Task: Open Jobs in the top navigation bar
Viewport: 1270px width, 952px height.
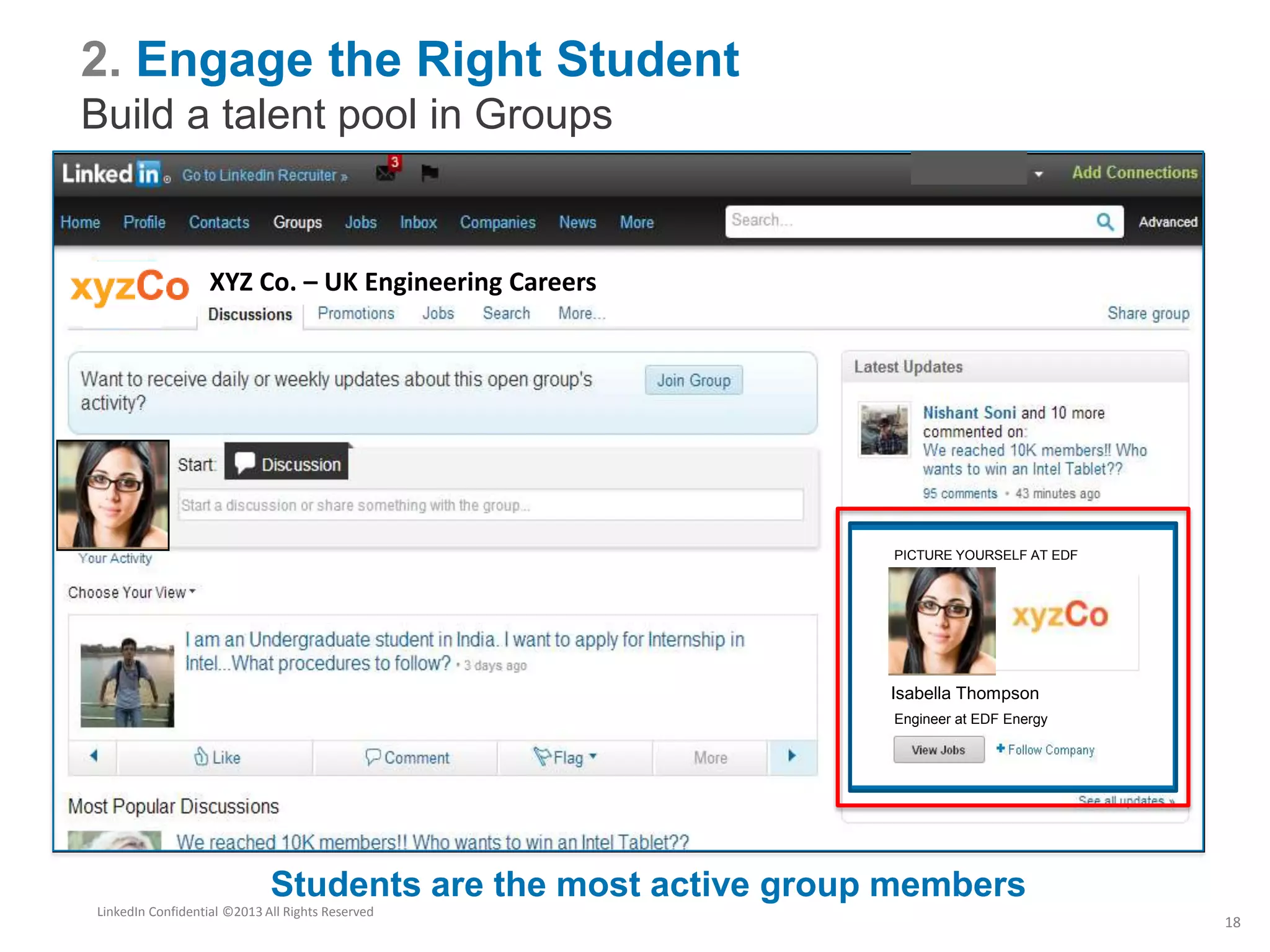Action: pos(361,223)
